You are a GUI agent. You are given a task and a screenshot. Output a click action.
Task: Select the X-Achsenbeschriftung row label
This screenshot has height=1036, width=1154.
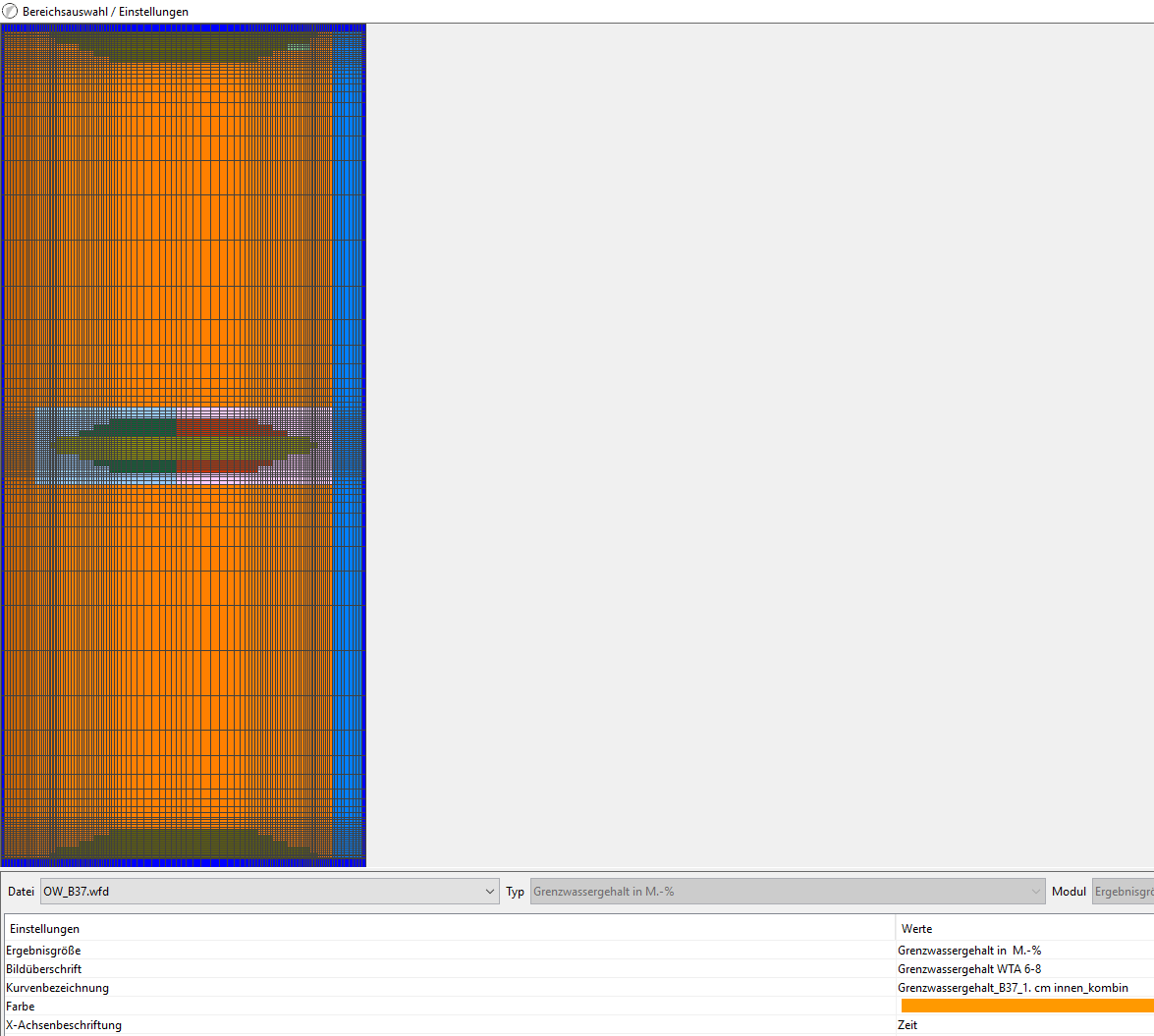click(64, 1025)
